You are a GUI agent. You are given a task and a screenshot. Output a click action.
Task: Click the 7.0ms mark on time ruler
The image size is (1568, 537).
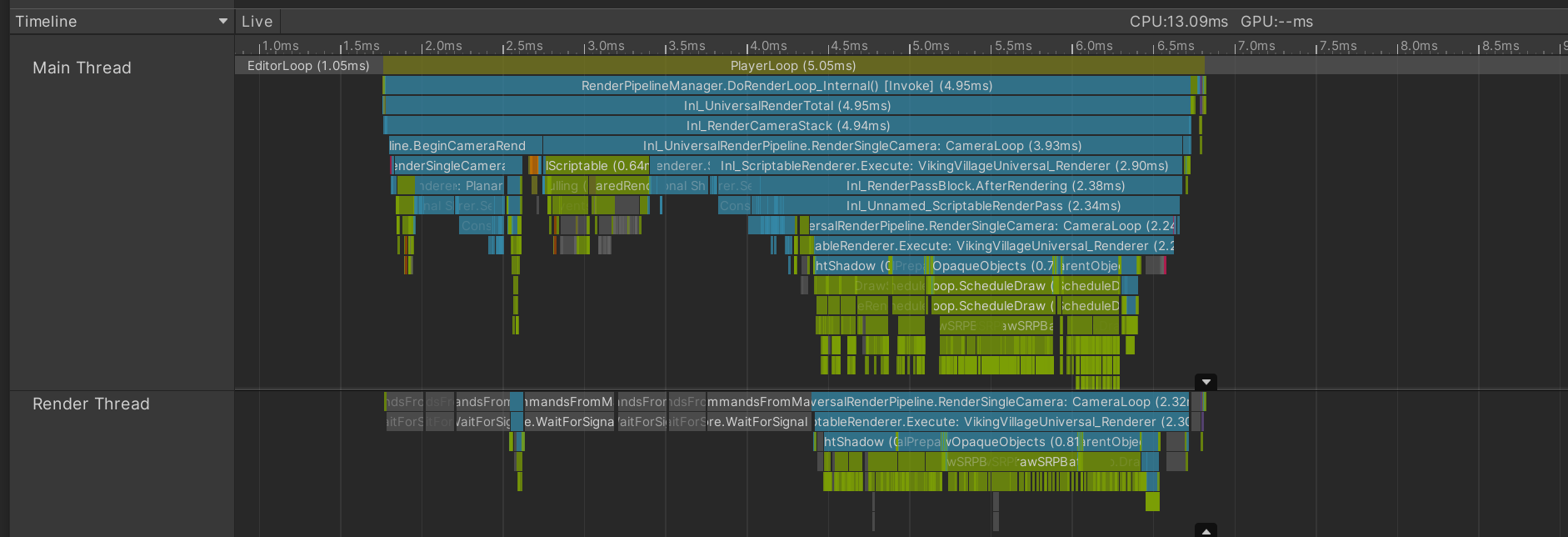(1255, 47)
